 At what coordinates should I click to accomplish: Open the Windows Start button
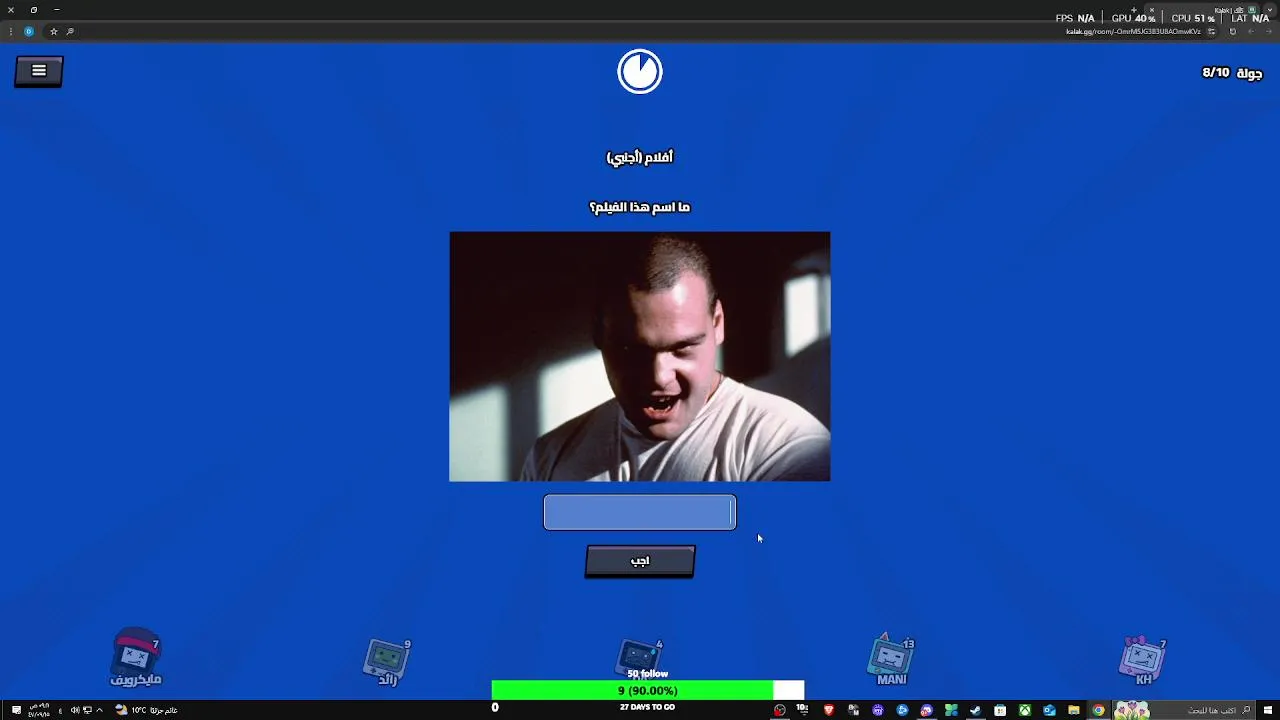click(1268, 710)
